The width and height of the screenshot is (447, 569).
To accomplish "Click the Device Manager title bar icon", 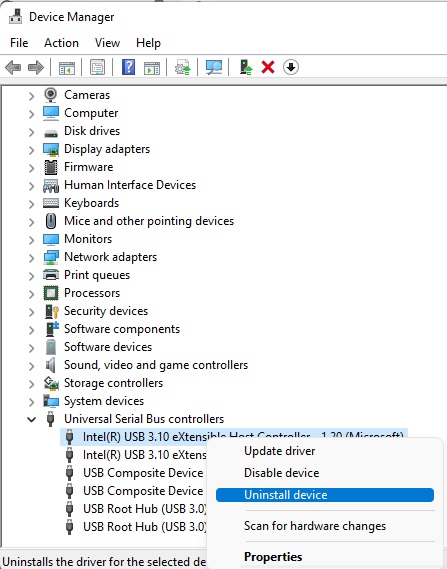I will tap(15, 16).
